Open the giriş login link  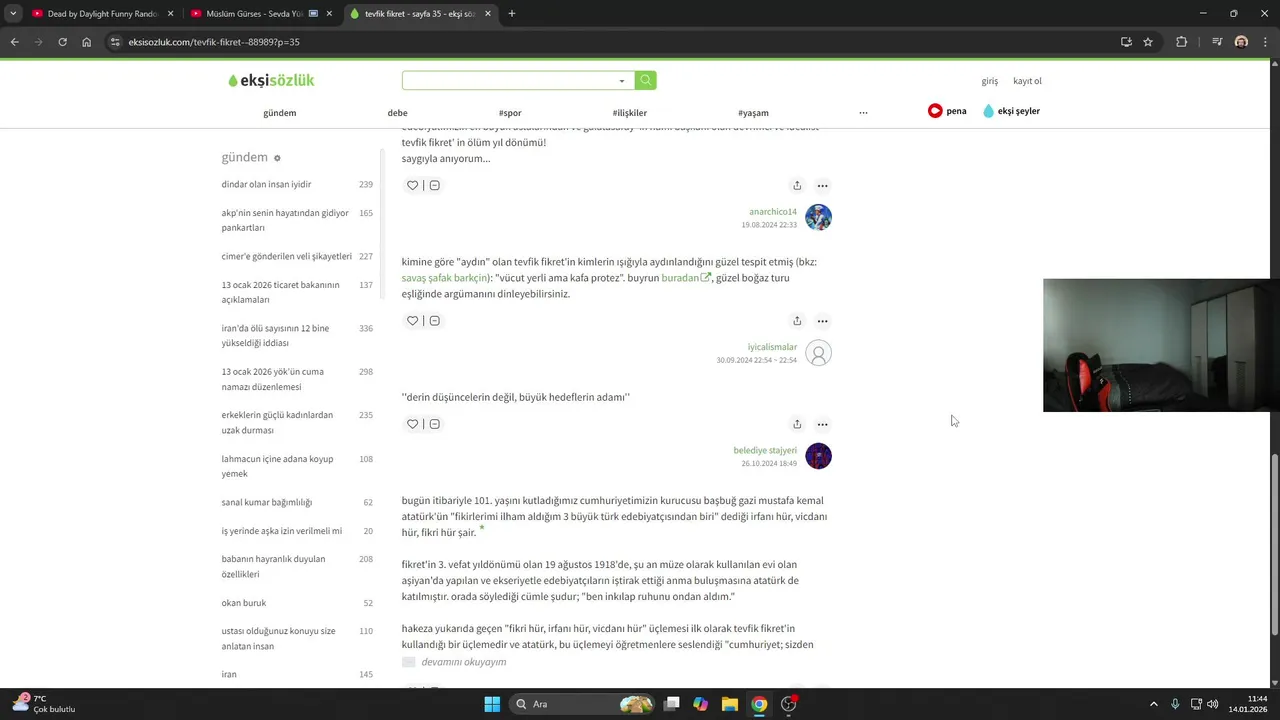[x=990, y=81]
